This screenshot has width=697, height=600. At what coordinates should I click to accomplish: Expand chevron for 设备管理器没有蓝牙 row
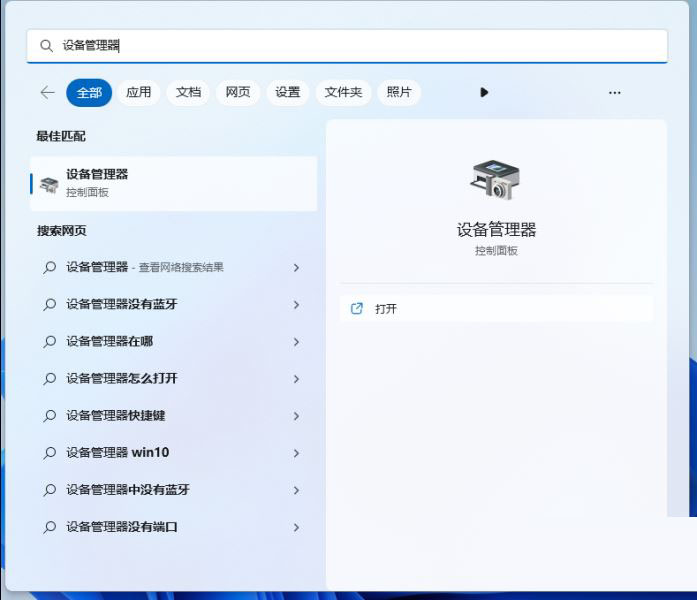pyautogui.click(x=296, y=304)
